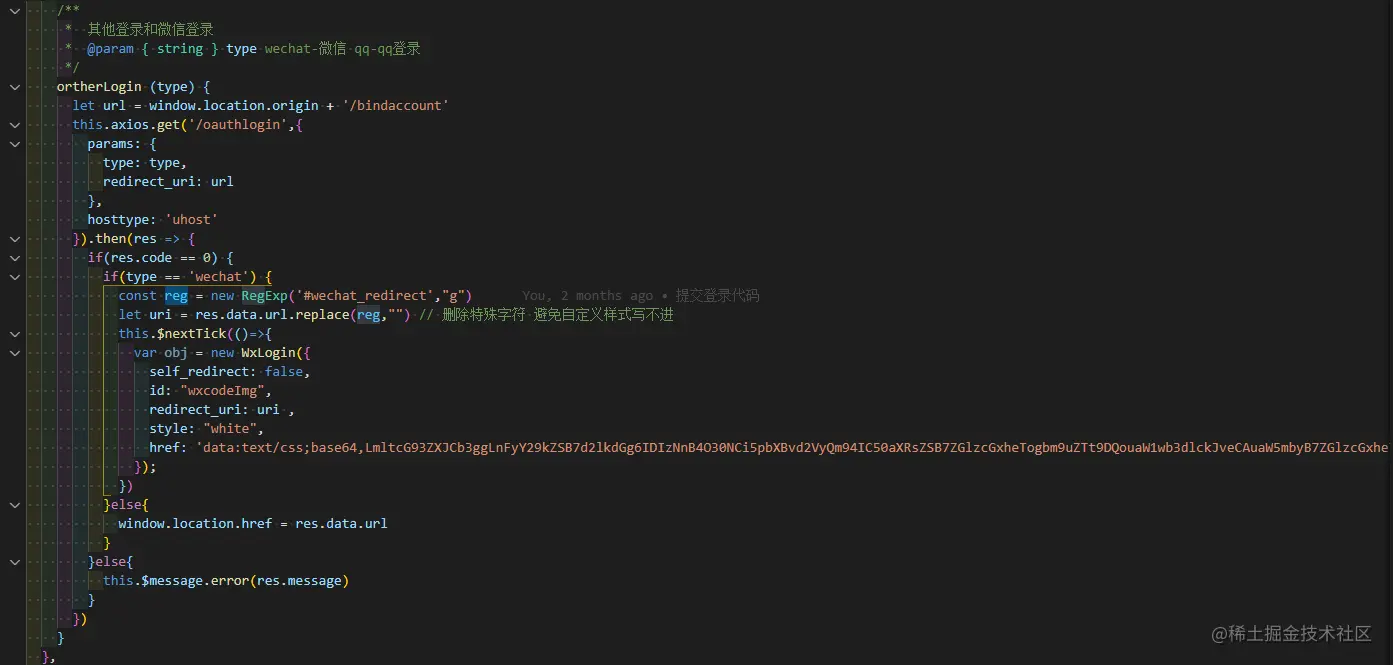Click the '/bindaccount' string literal

click(x=395, y=105)
